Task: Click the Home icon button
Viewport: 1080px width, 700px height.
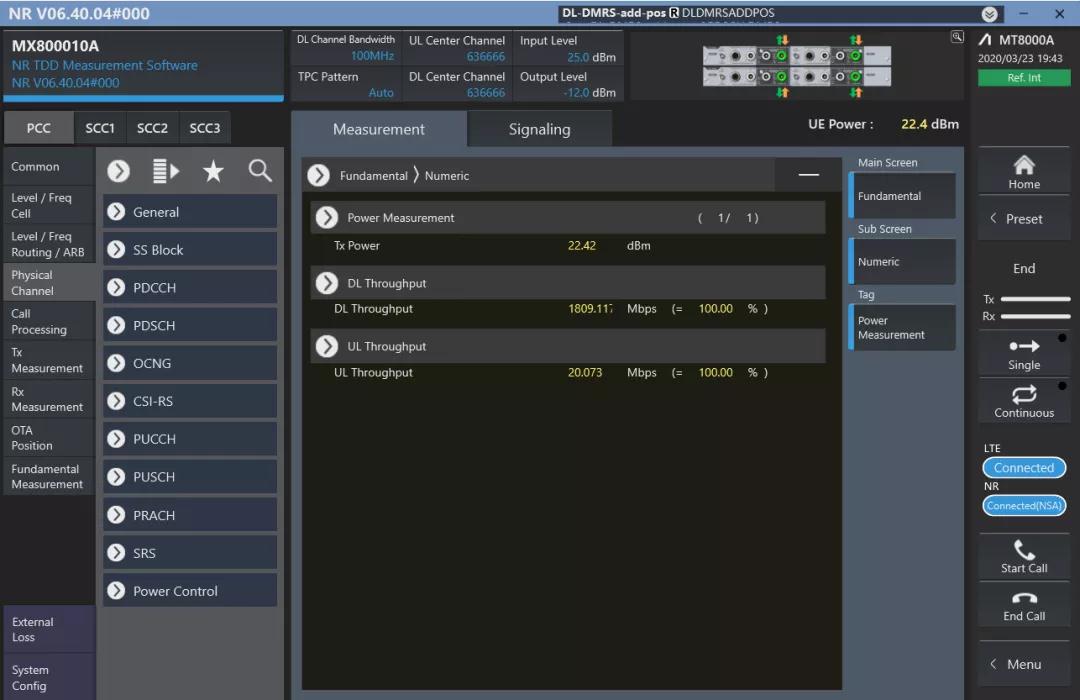Action: (1024, 171)
